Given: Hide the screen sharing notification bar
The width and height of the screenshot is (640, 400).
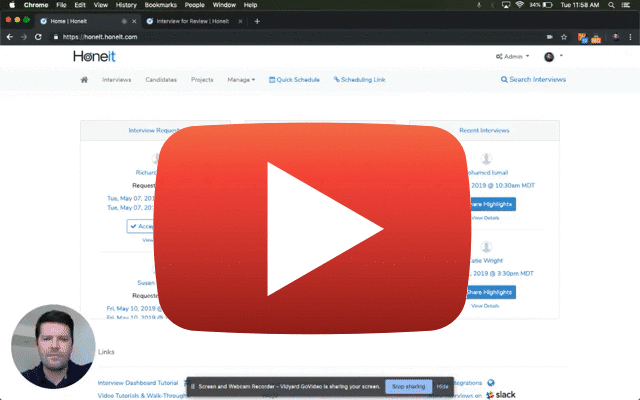Looking at the screenshot, I should (x=442, y=386).
